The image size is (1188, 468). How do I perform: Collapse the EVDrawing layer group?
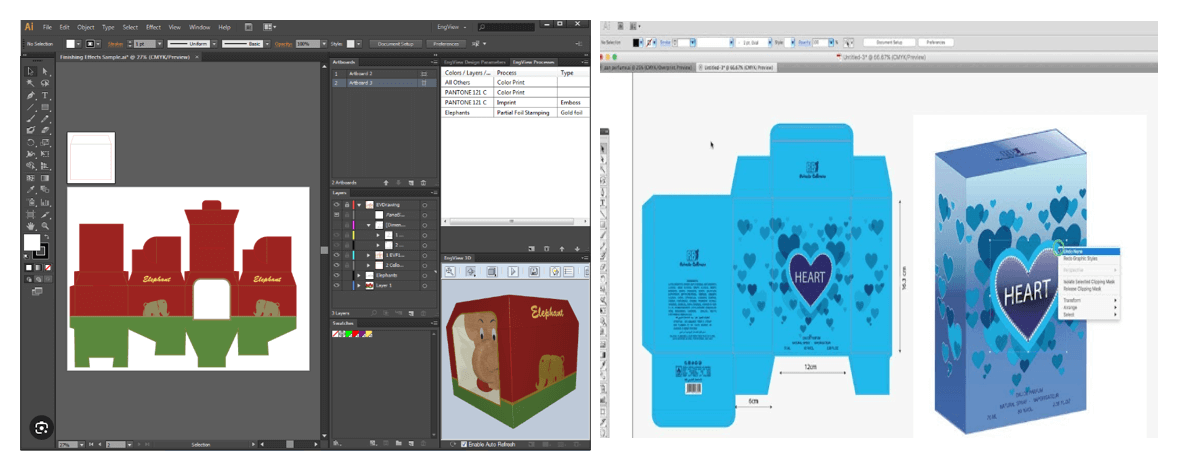point(358,204)
